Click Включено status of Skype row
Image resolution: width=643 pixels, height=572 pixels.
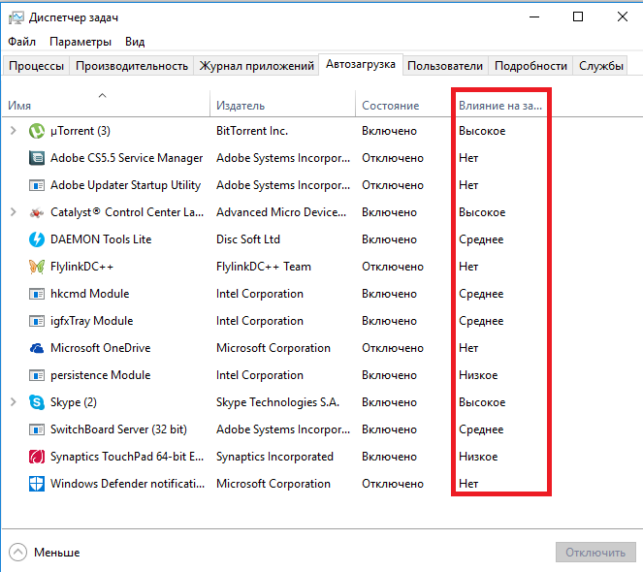[389, 402]
